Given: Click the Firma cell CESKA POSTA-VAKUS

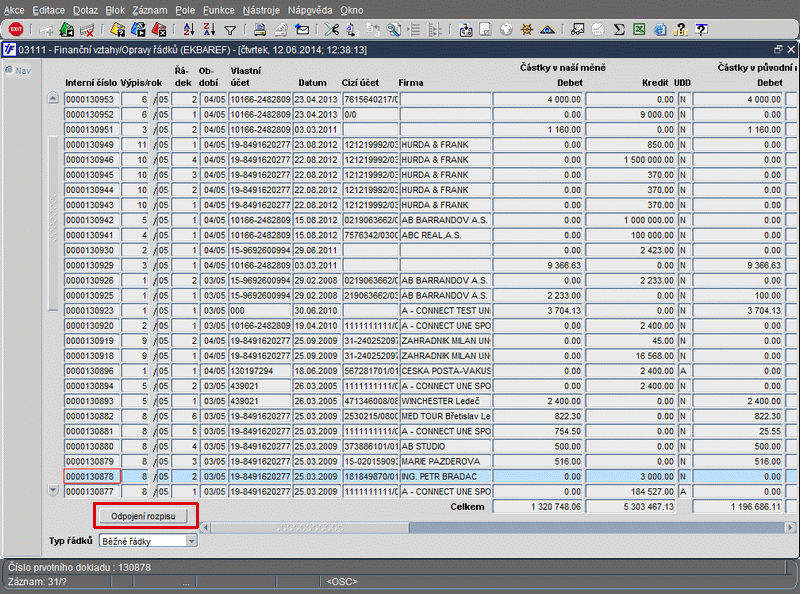Looking at the screenshot, I should coord(445,370).
